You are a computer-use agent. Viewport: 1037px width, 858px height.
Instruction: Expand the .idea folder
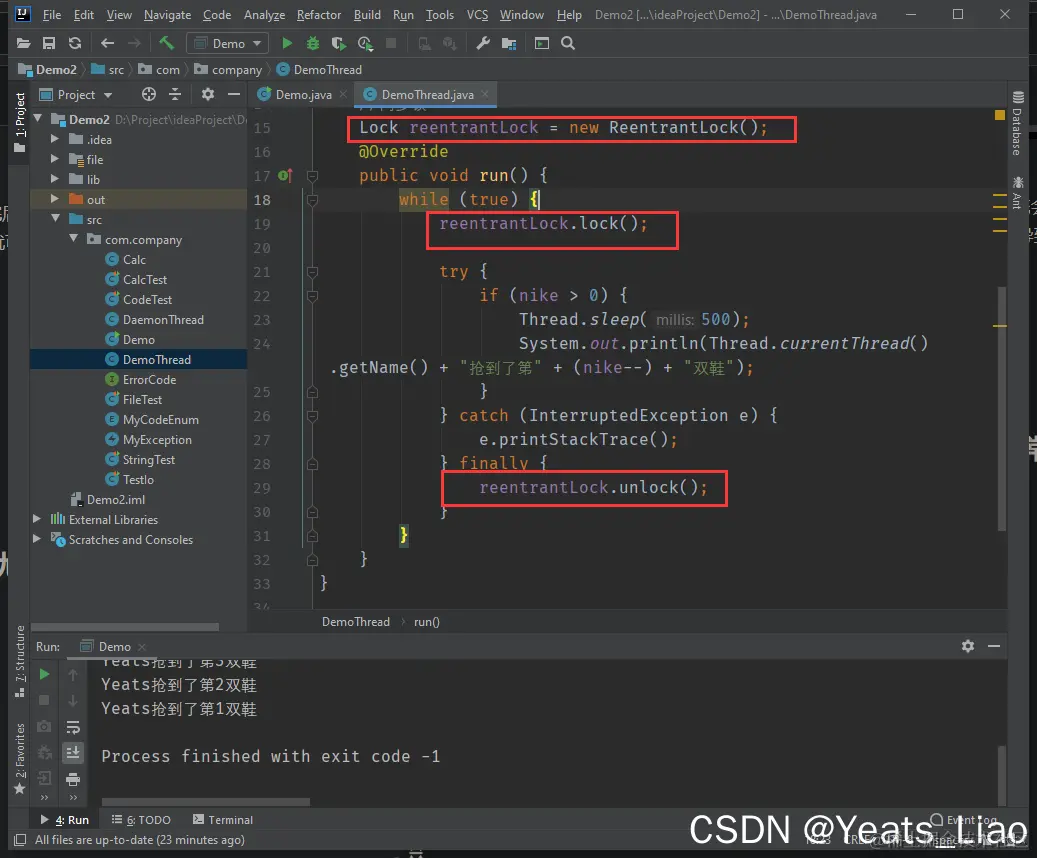[55, 139]
